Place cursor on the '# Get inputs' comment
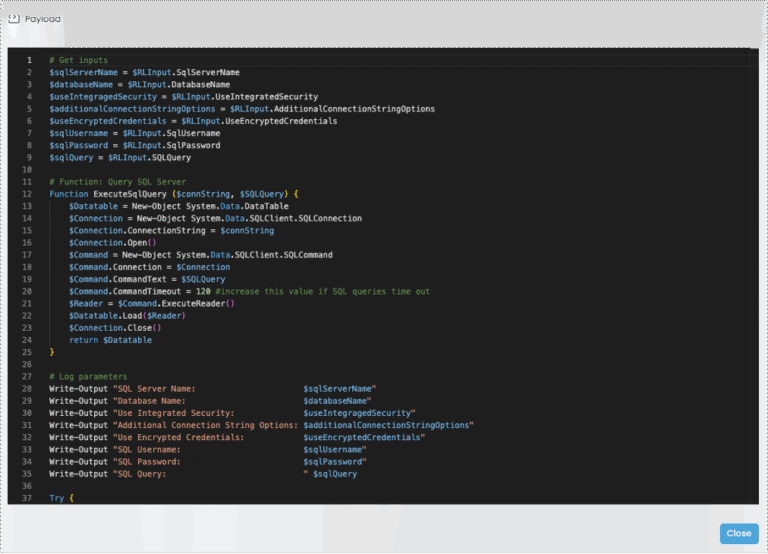 click(x=78, y=60)
